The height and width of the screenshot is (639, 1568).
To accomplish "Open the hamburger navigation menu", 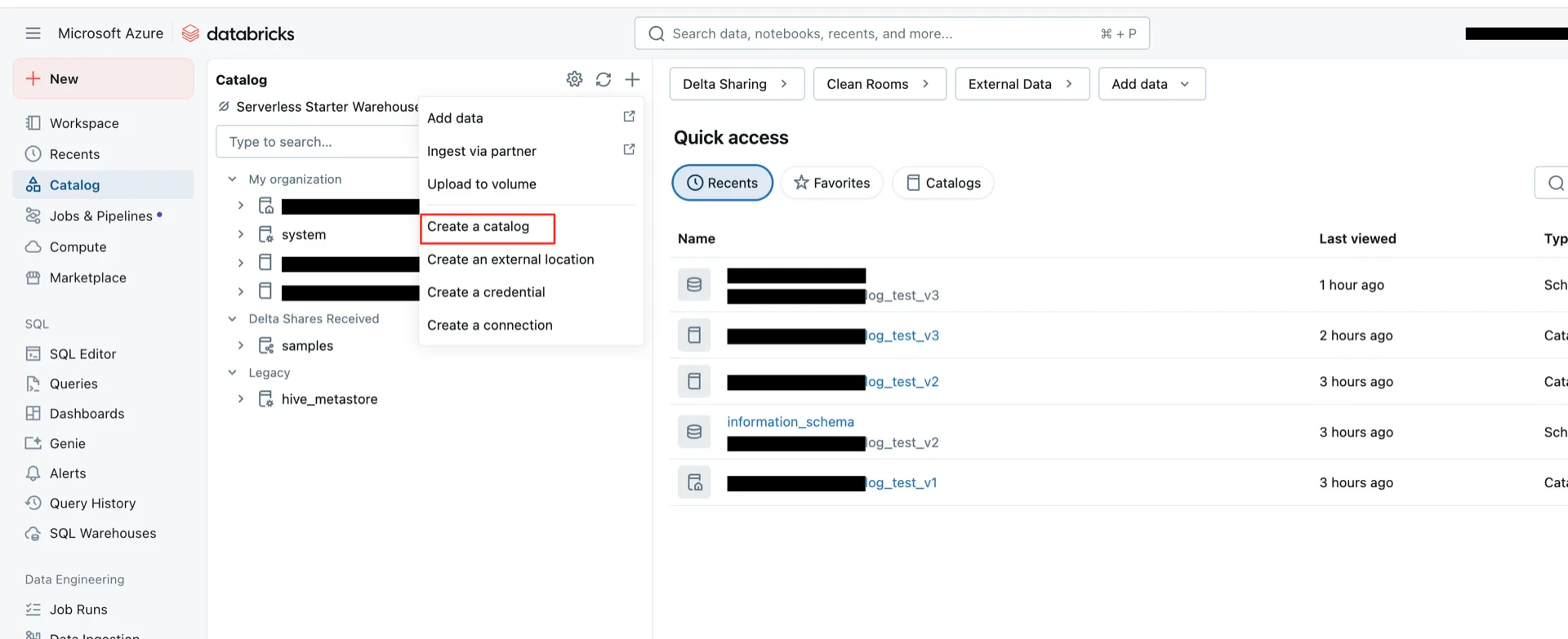I will [33, 33].
